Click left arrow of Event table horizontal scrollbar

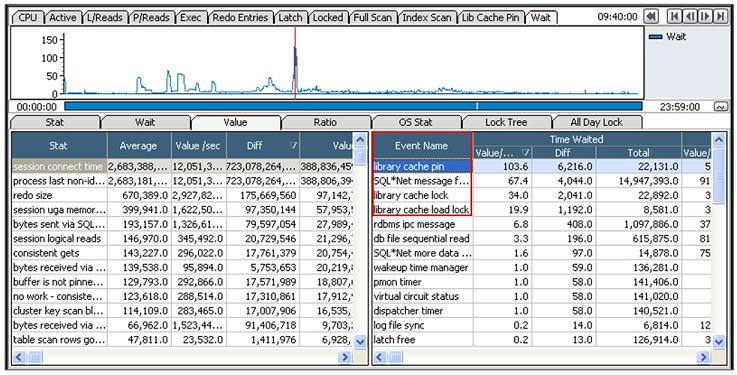[380, 358]
